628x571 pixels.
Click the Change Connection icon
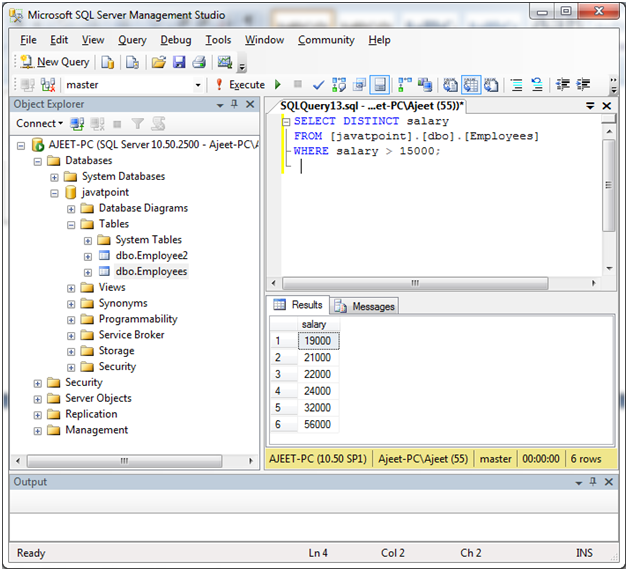[x=48, y=85]
